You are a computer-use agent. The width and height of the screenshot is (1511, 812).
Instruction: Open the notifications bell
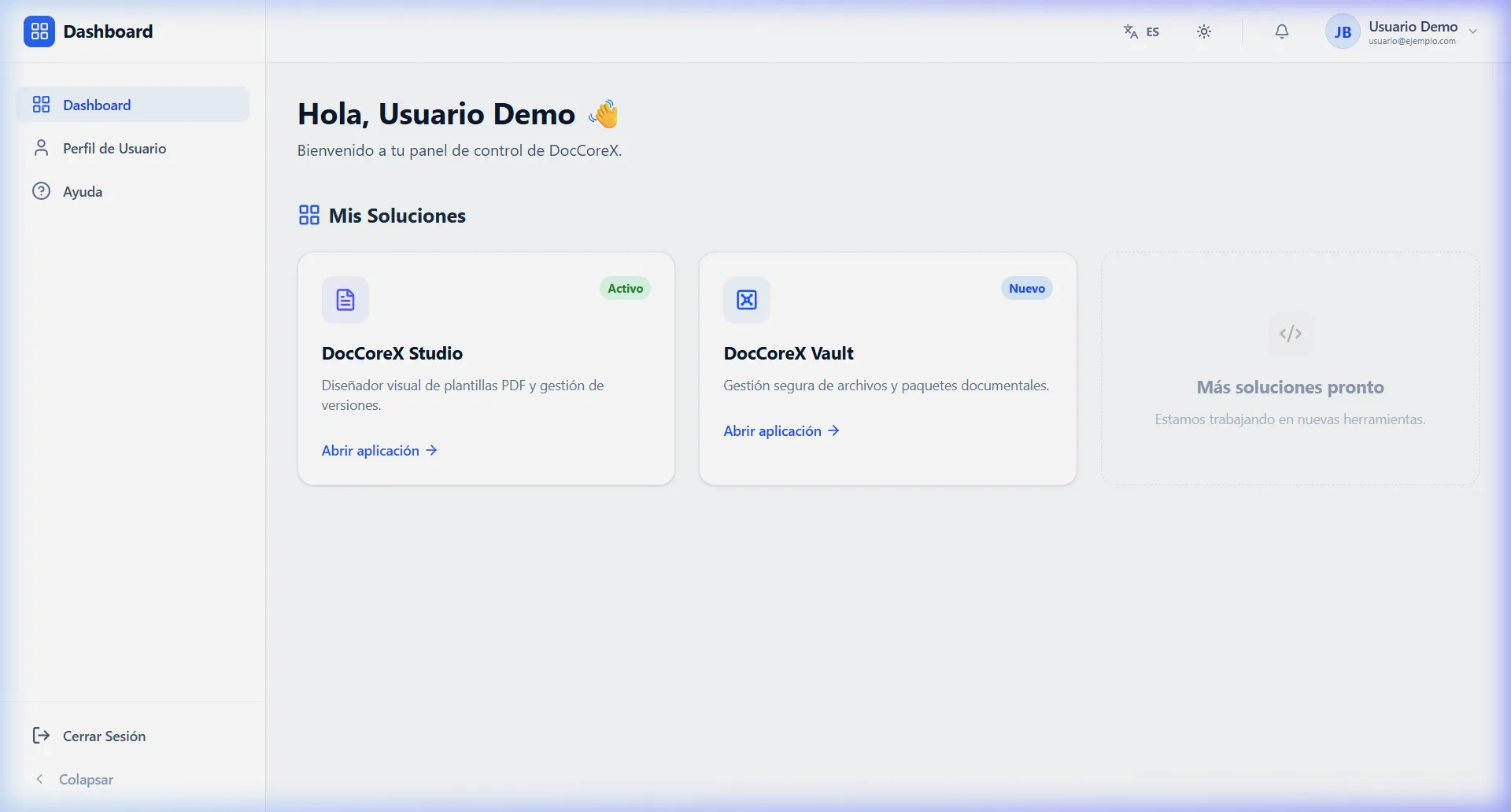[1282, 31]
